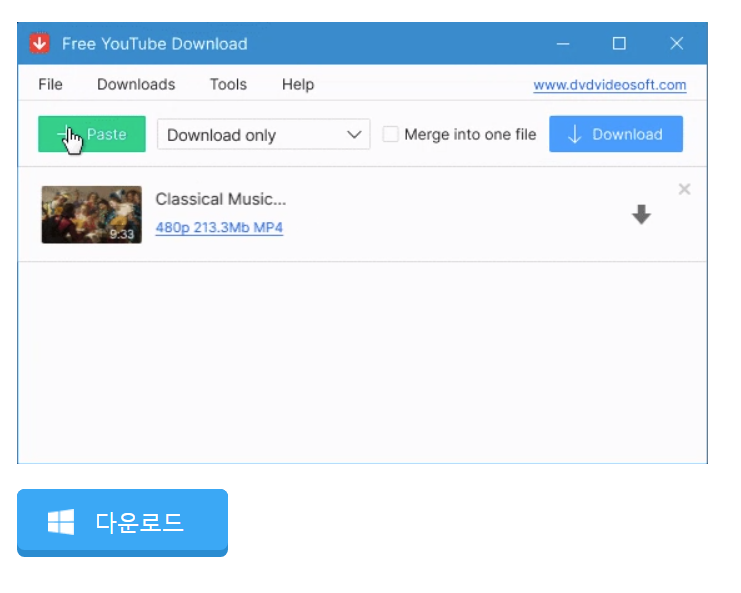741x593 pixels.
Task: Click the 다운로드 Windows download button
Action: pos(122,523)
